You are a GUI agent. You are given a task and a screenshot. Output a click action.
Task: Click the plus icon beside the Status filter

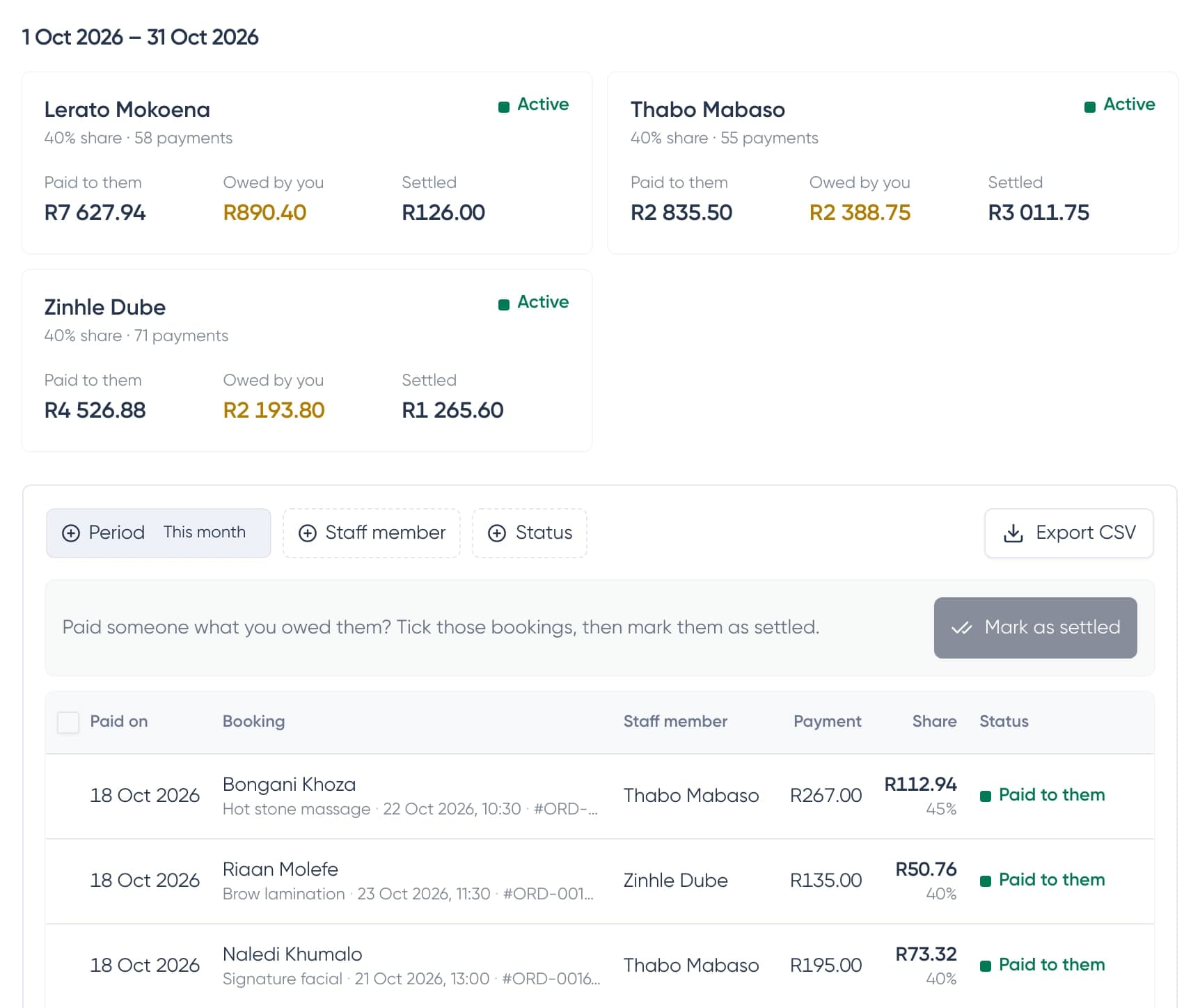point(497,533)
